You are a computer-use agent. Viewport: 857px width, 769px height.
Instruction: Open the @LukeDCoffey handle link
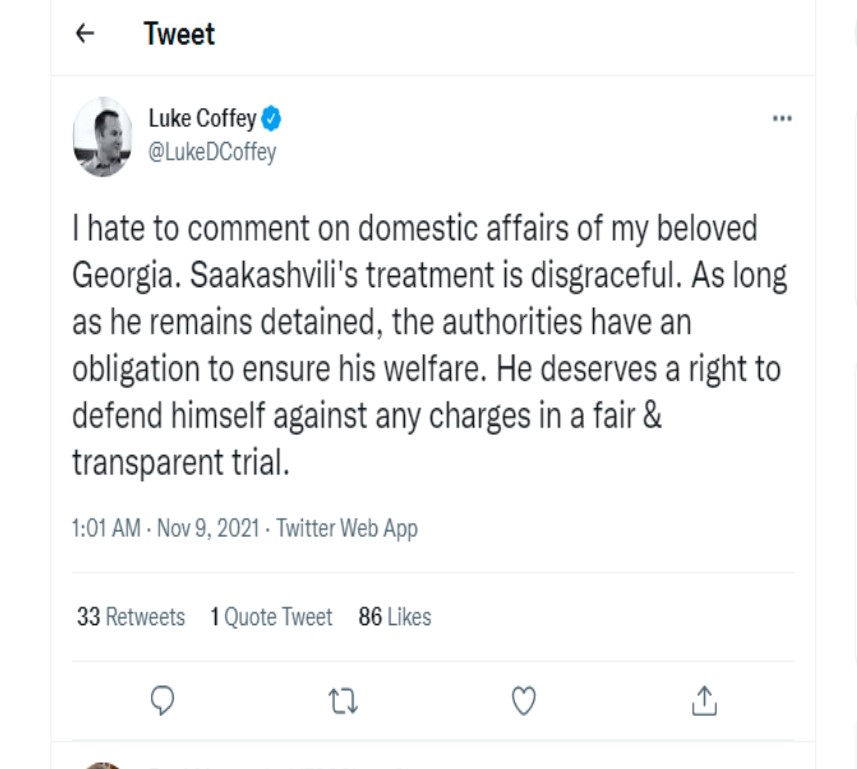212,152
